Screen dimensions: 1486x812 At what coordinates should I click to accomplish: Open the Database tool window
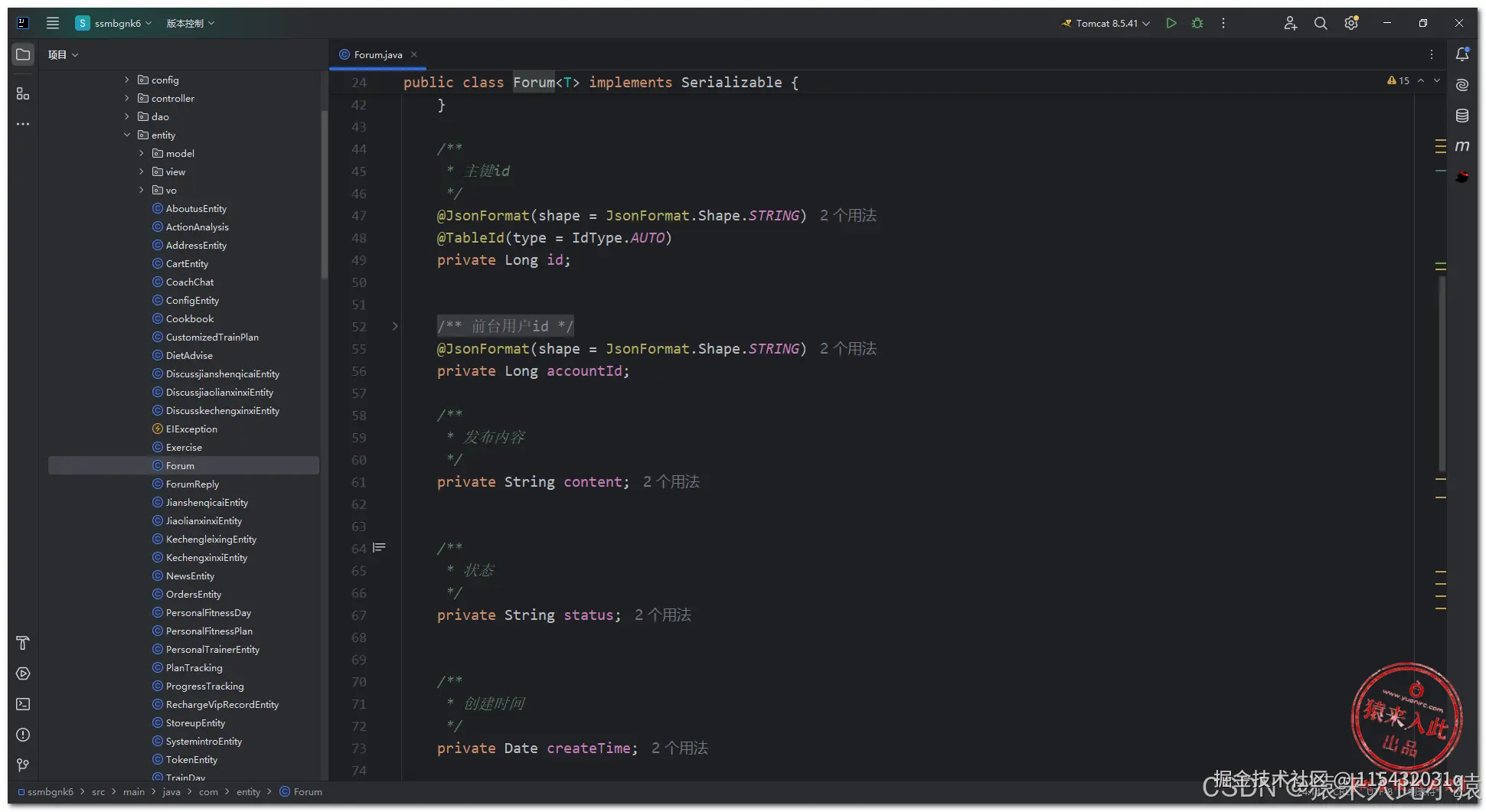coord(1462,116)
